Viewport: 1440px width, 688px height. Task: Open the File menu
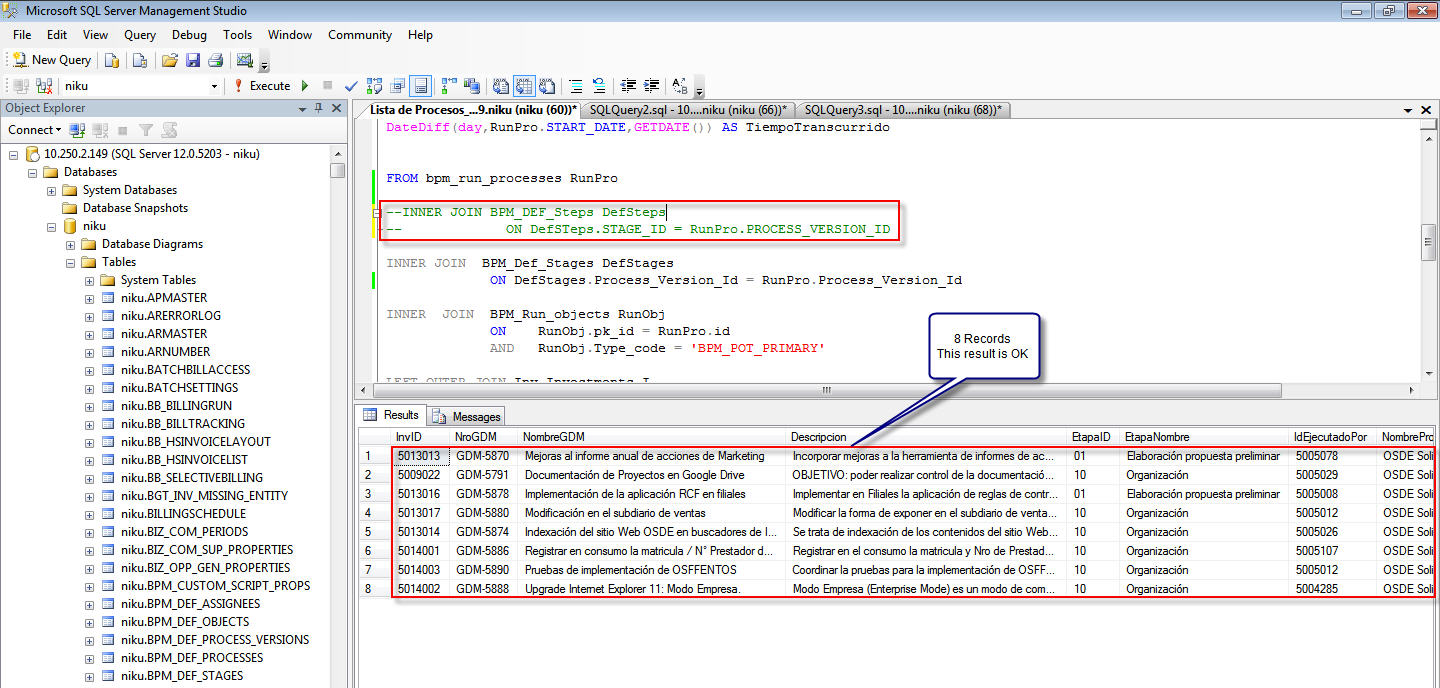pyautogui.click(x=22, y=35)
